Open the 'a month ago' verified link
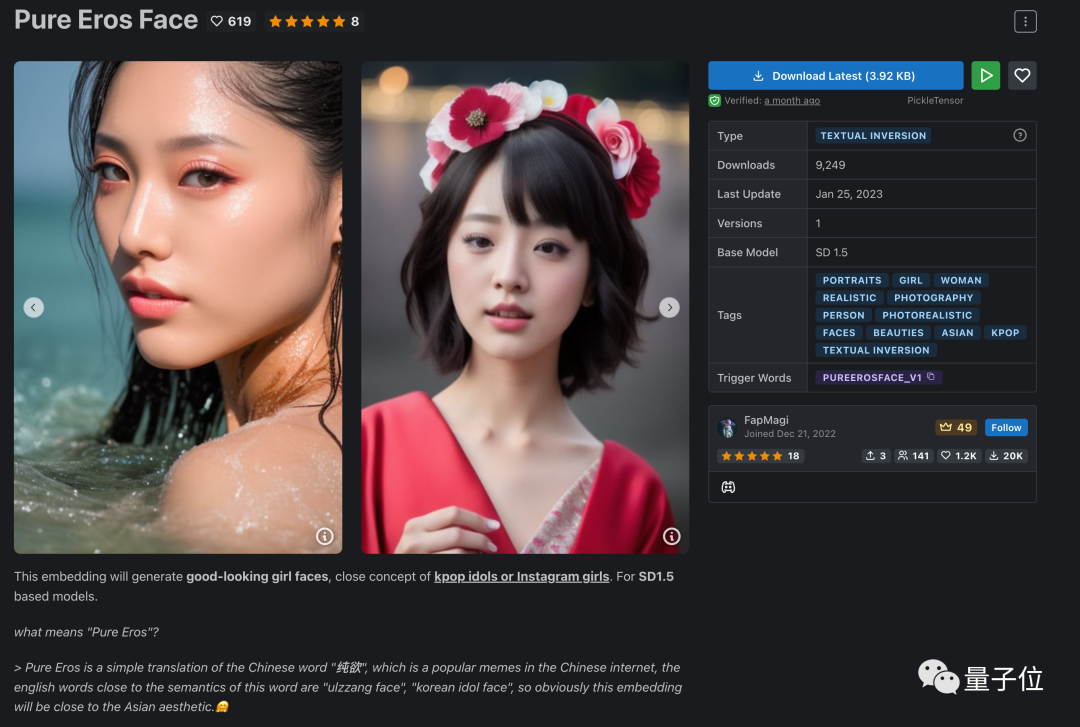1080x727 pixels. tap(792, 101)
